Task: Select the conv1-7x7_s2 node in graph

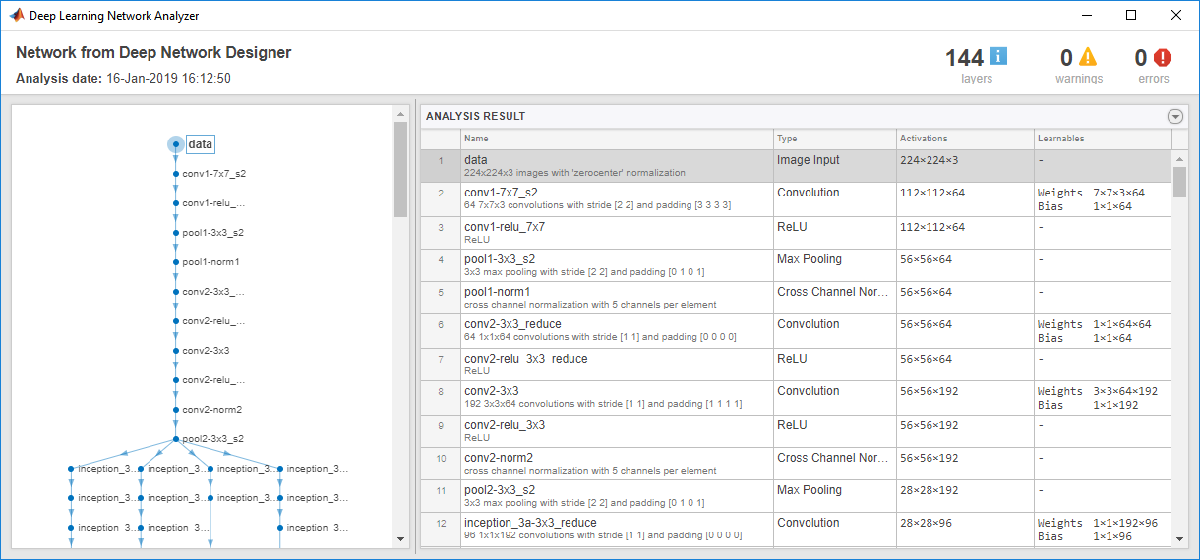Action: (176, 174)
